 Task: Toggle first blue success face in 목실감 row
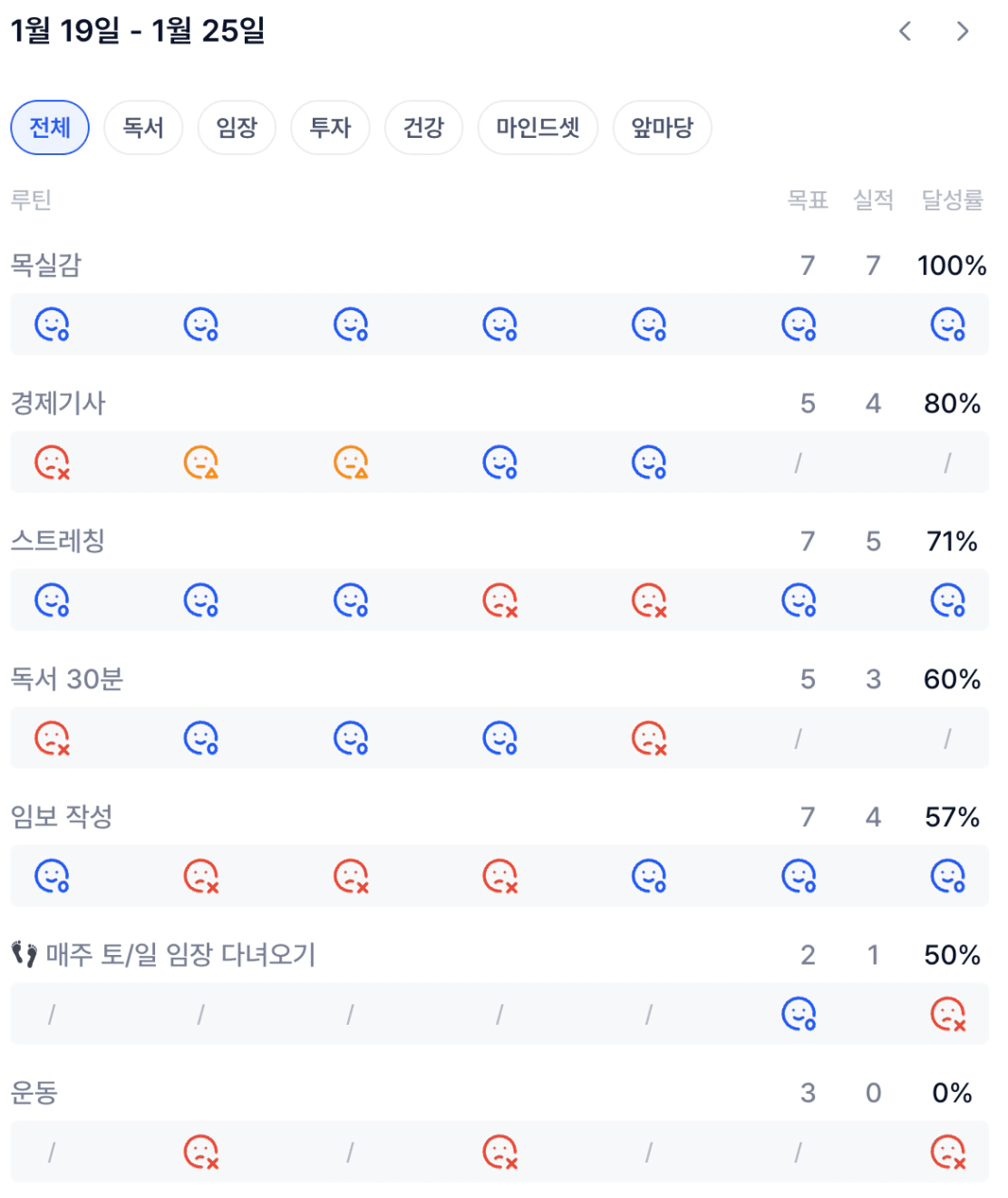pyautogui.click(x=52, y=325)
